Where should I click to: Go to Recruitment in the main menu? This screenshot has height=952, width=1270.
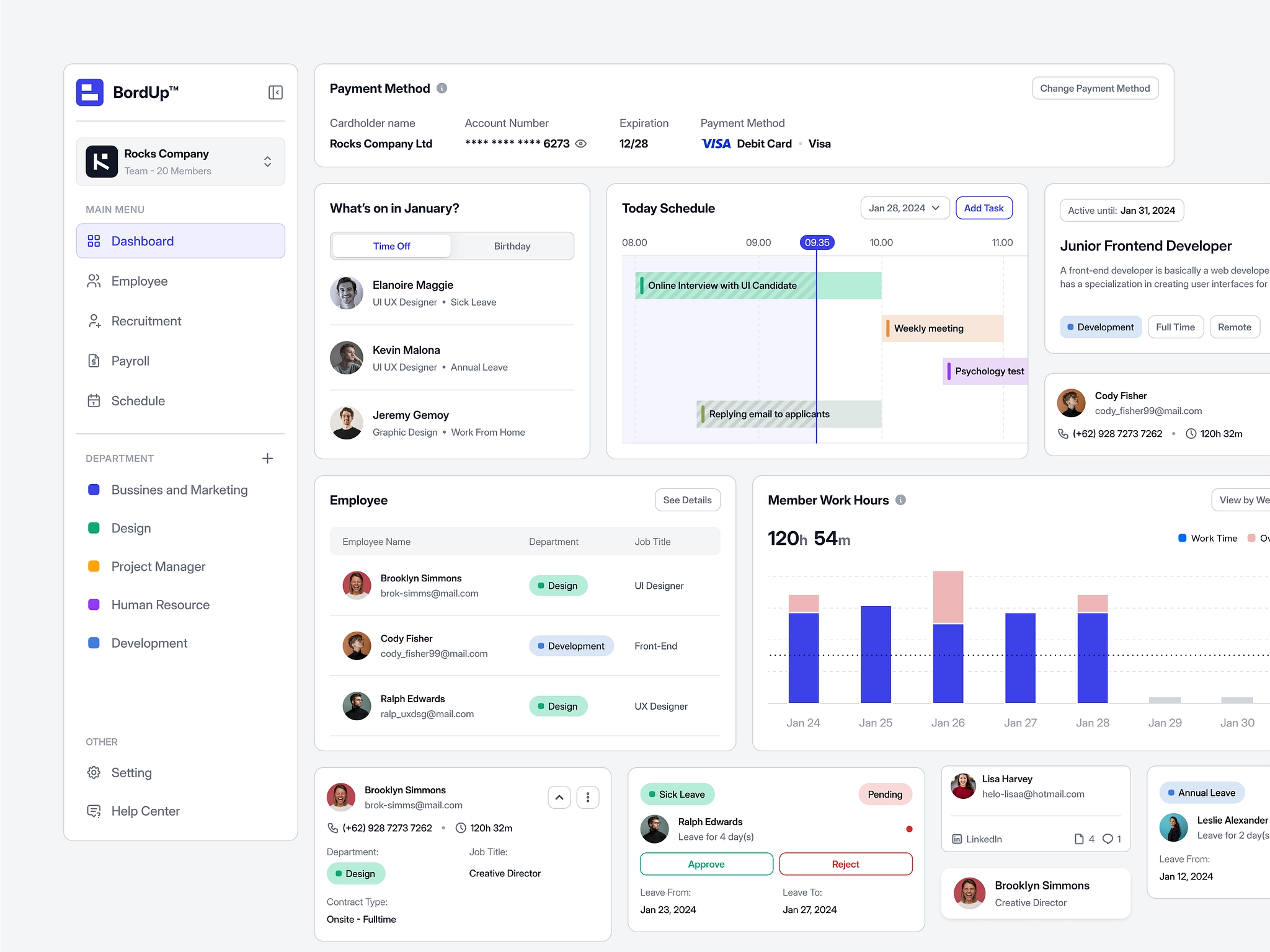click(146, 321)
